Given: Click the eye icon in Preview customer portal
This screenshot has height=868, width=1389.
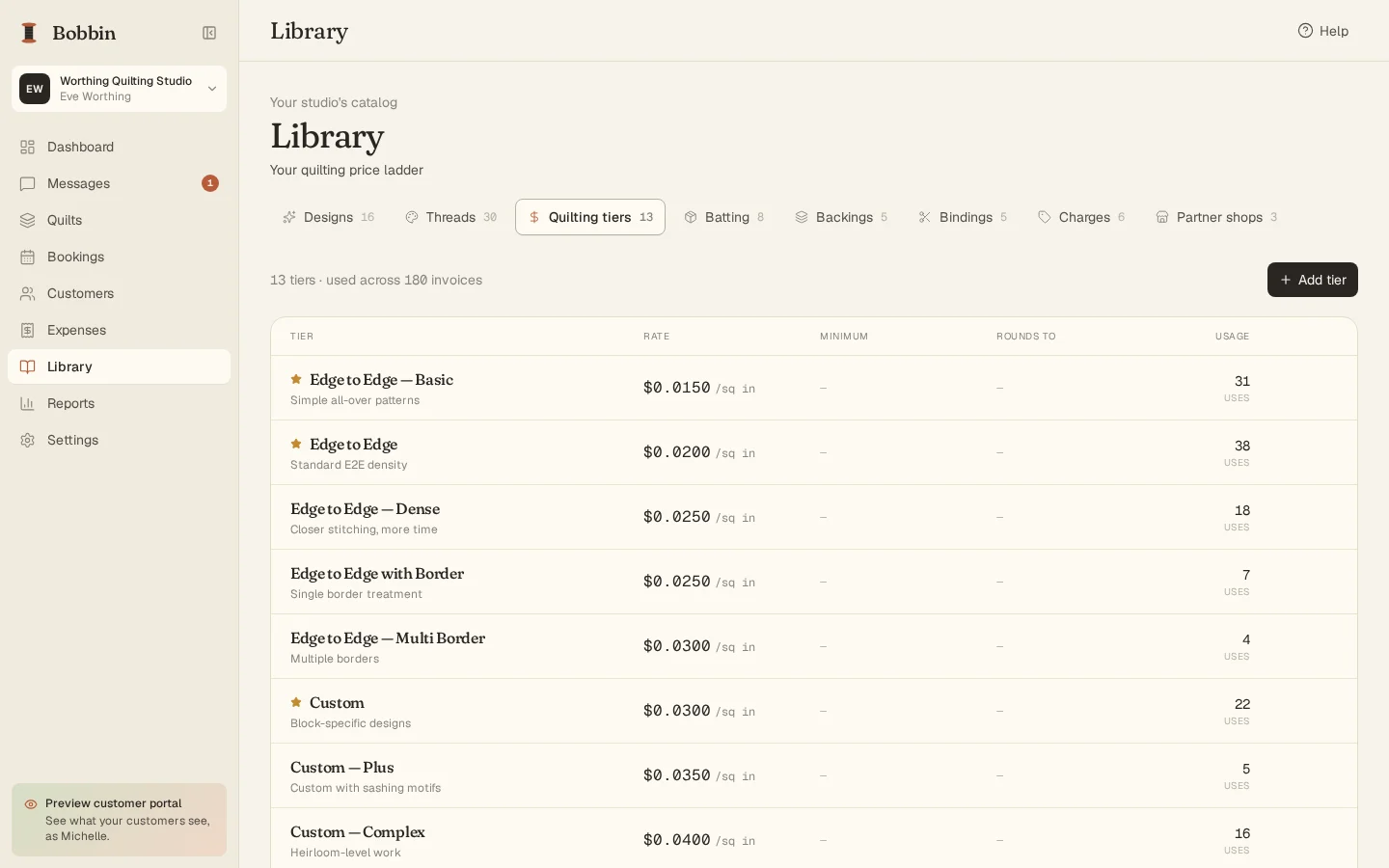Looking at the screenshot, I should [x=31, y=803].
